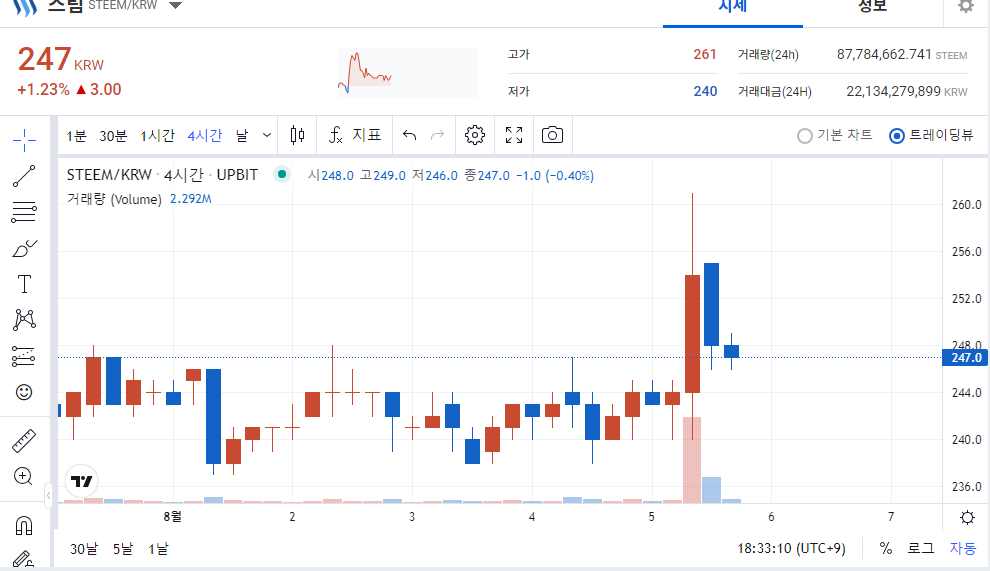The image size is (990, 571).
Task: Switch to the 시세 tab
Action: click(x=732, y=8)
